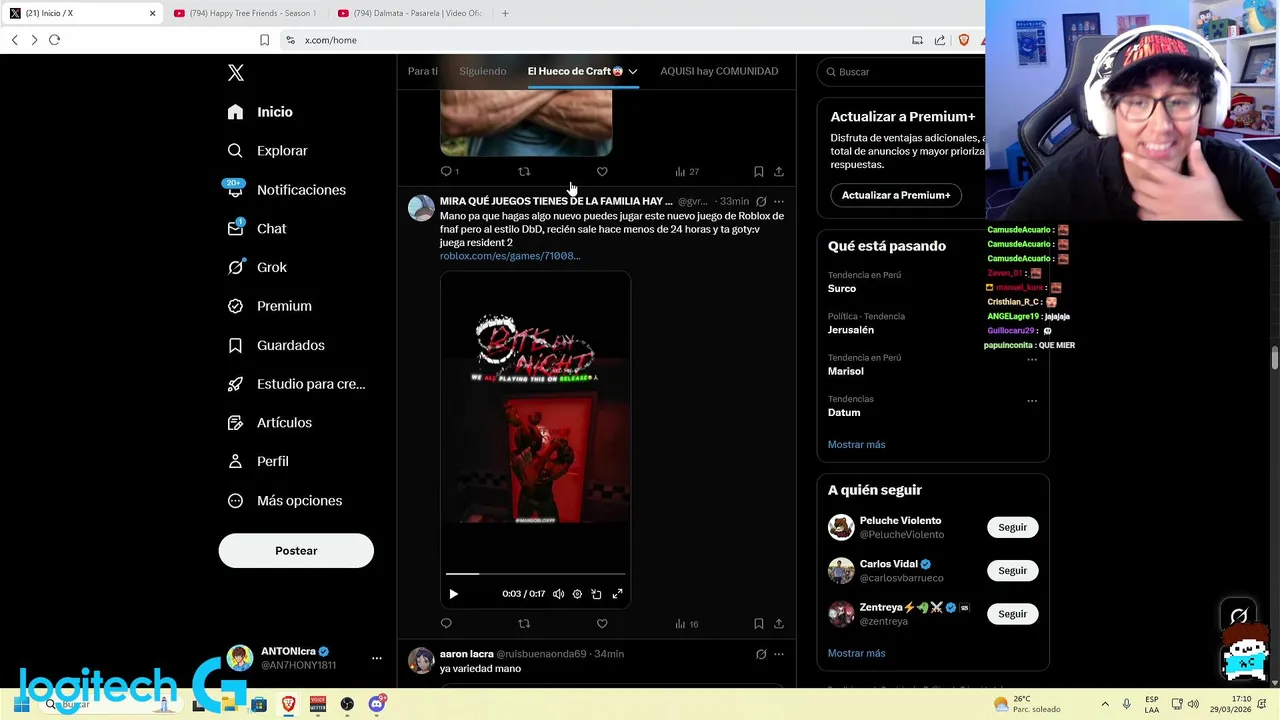Open Artículos from the sidebar
Viewport: 1280px width, 720px height.
[269, 423]
